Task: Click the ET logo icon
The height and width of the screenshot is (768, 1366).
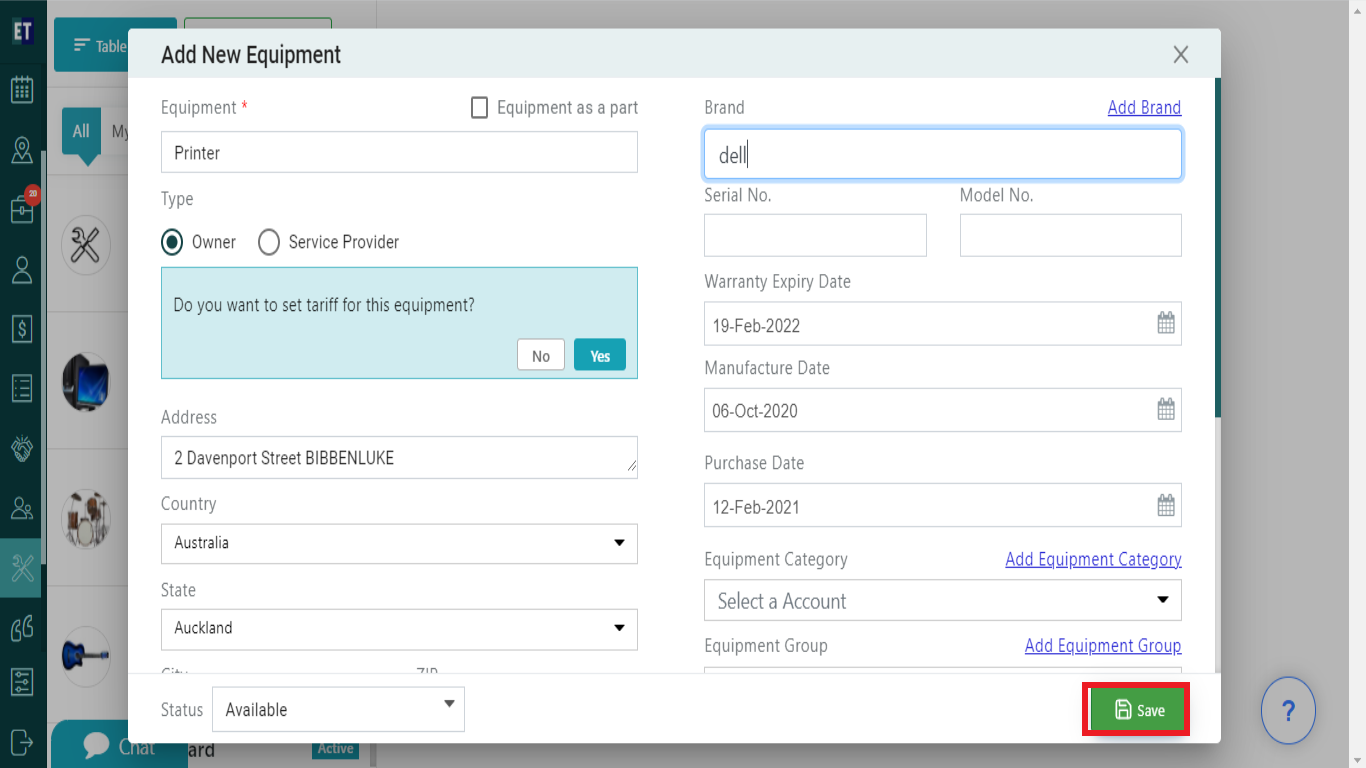Action: 23,30
